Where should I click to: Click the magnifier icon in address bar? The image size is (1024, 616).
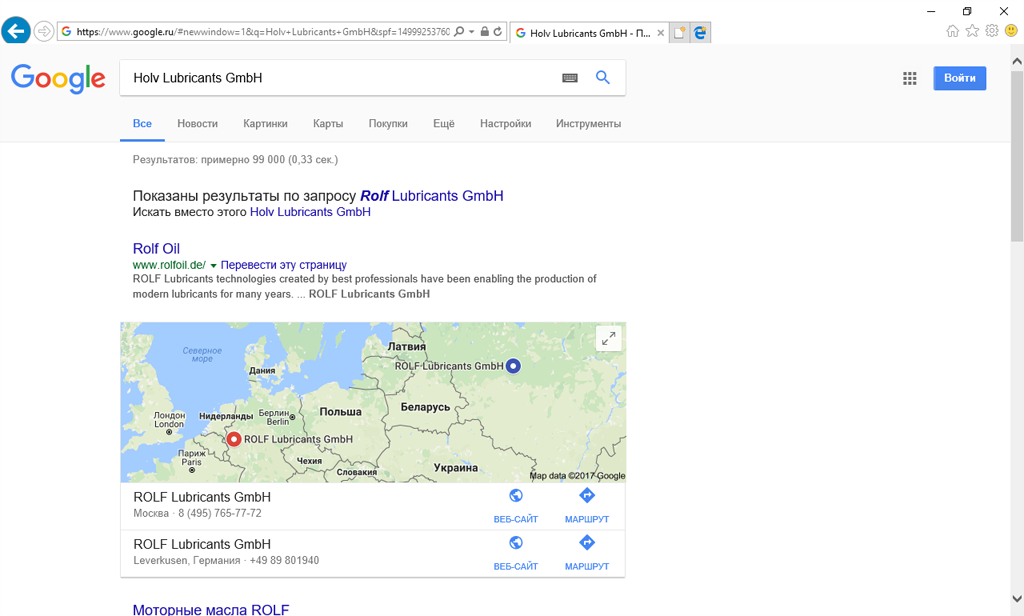(x=459, y=31)
